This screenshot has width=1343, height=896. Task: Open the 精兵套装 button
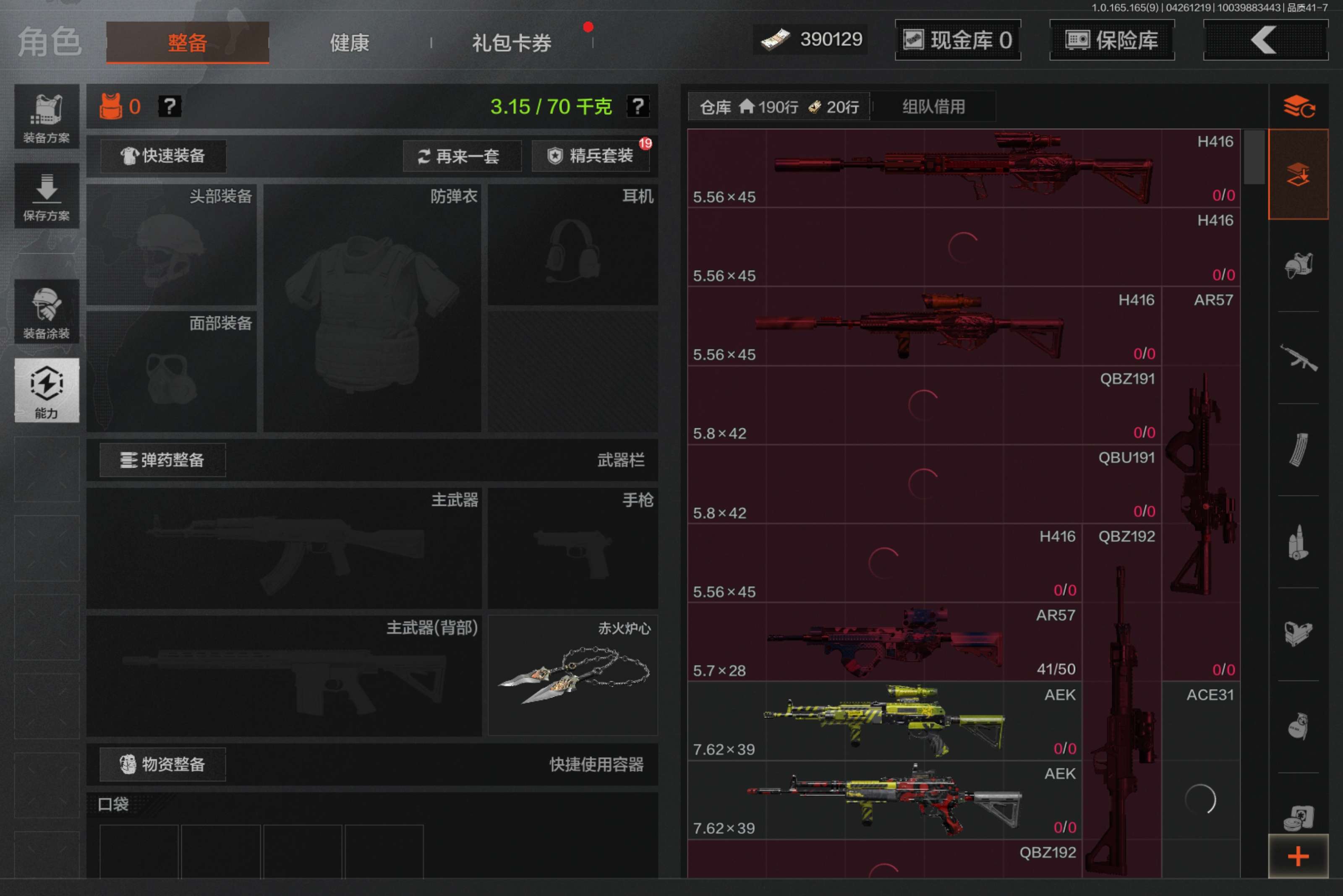point(591,156)
